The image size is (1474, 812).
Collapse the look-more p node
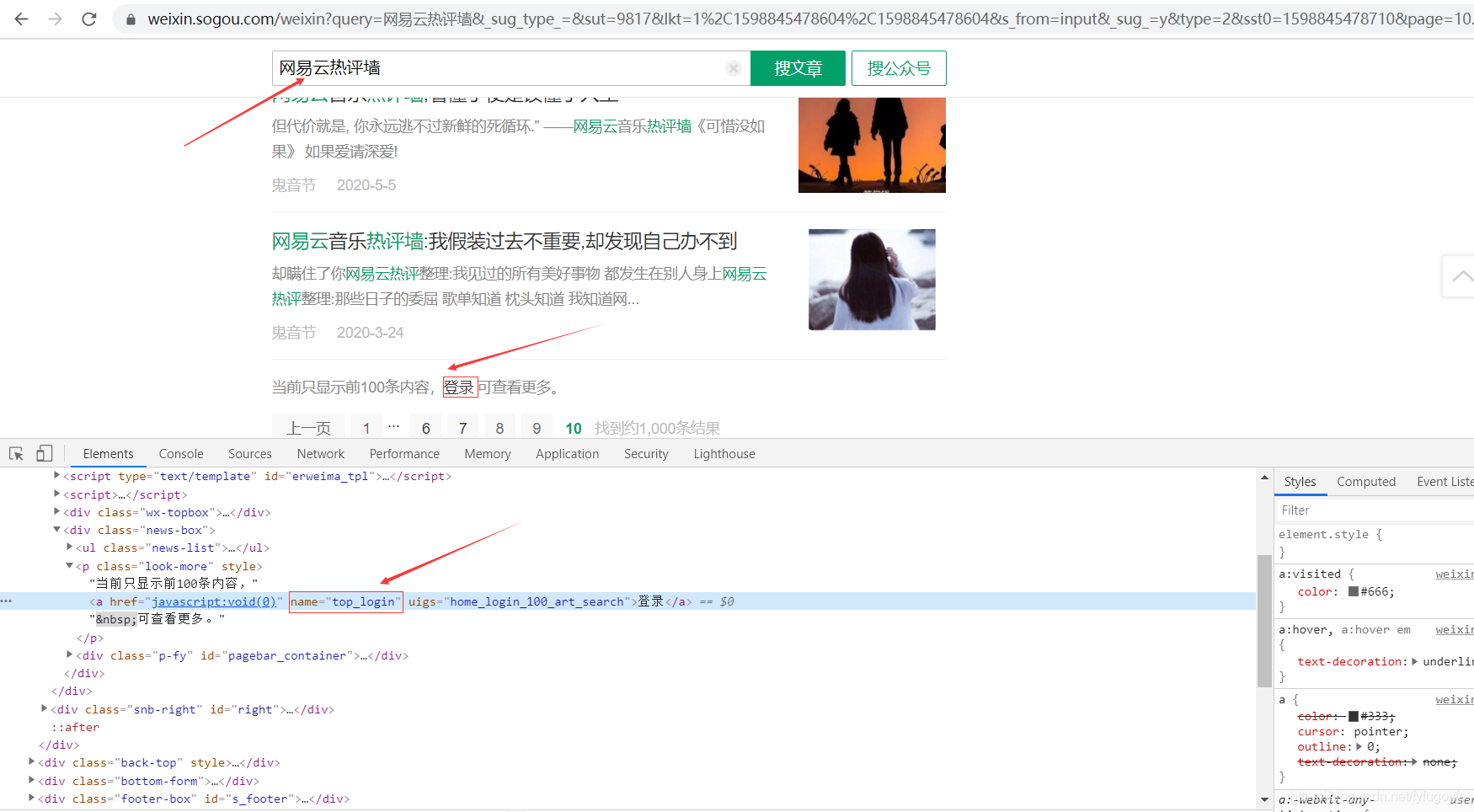[69, 566]
